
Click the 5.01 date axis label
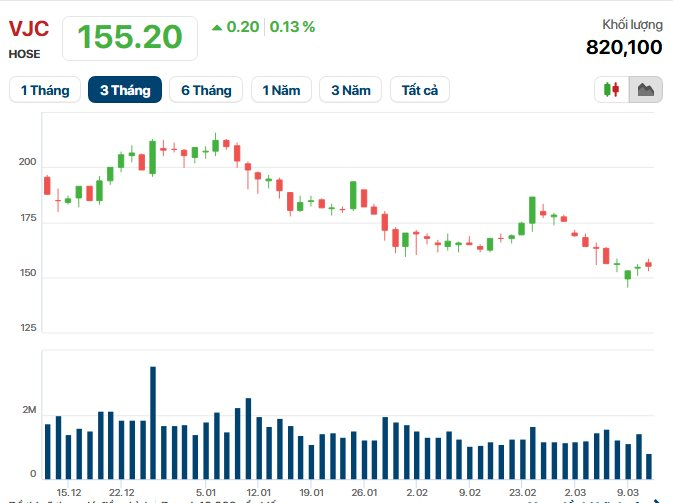pos(207,493)
